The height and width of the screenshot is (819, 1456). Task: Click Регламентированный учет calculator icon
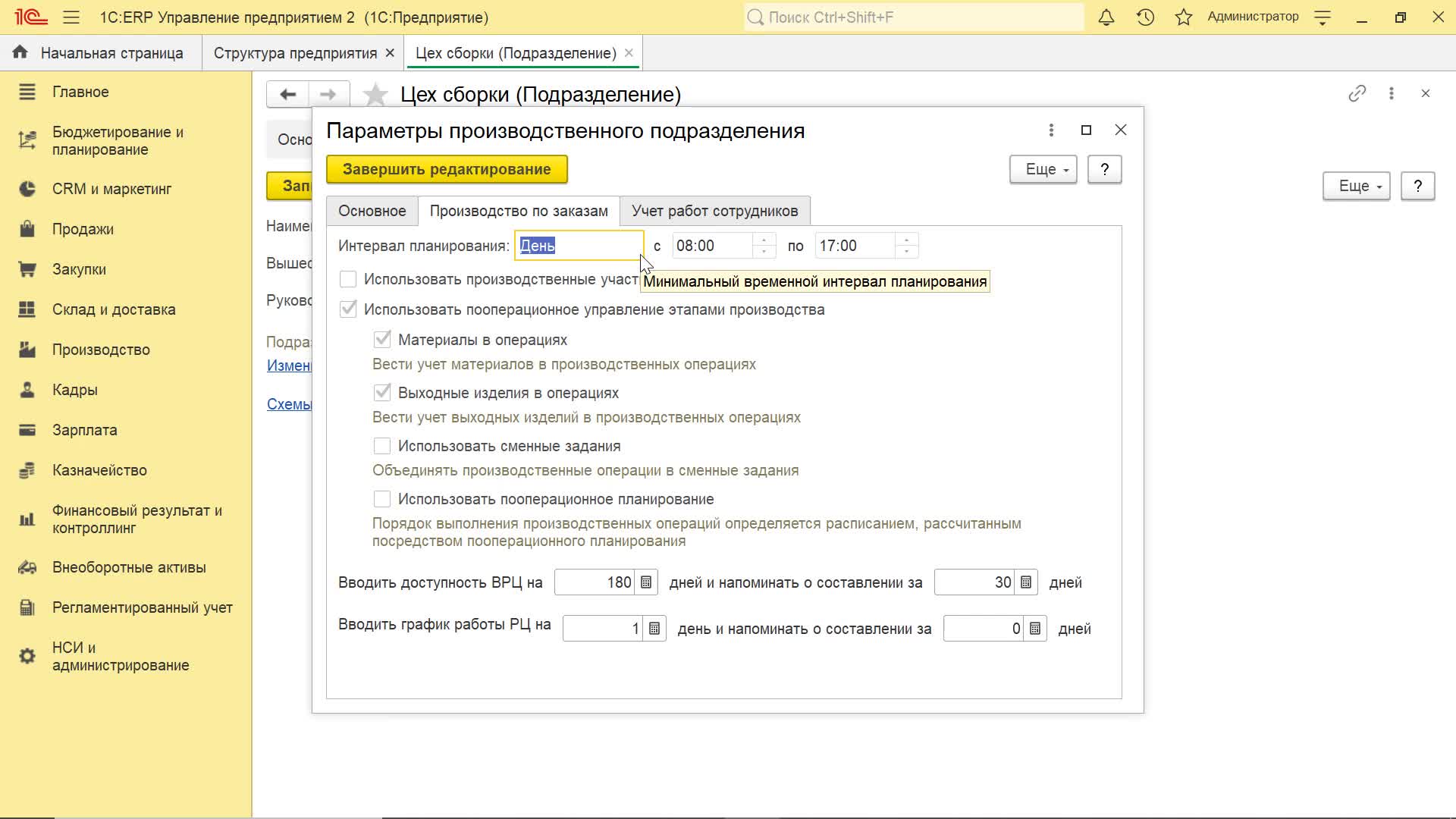coord(27,607)
